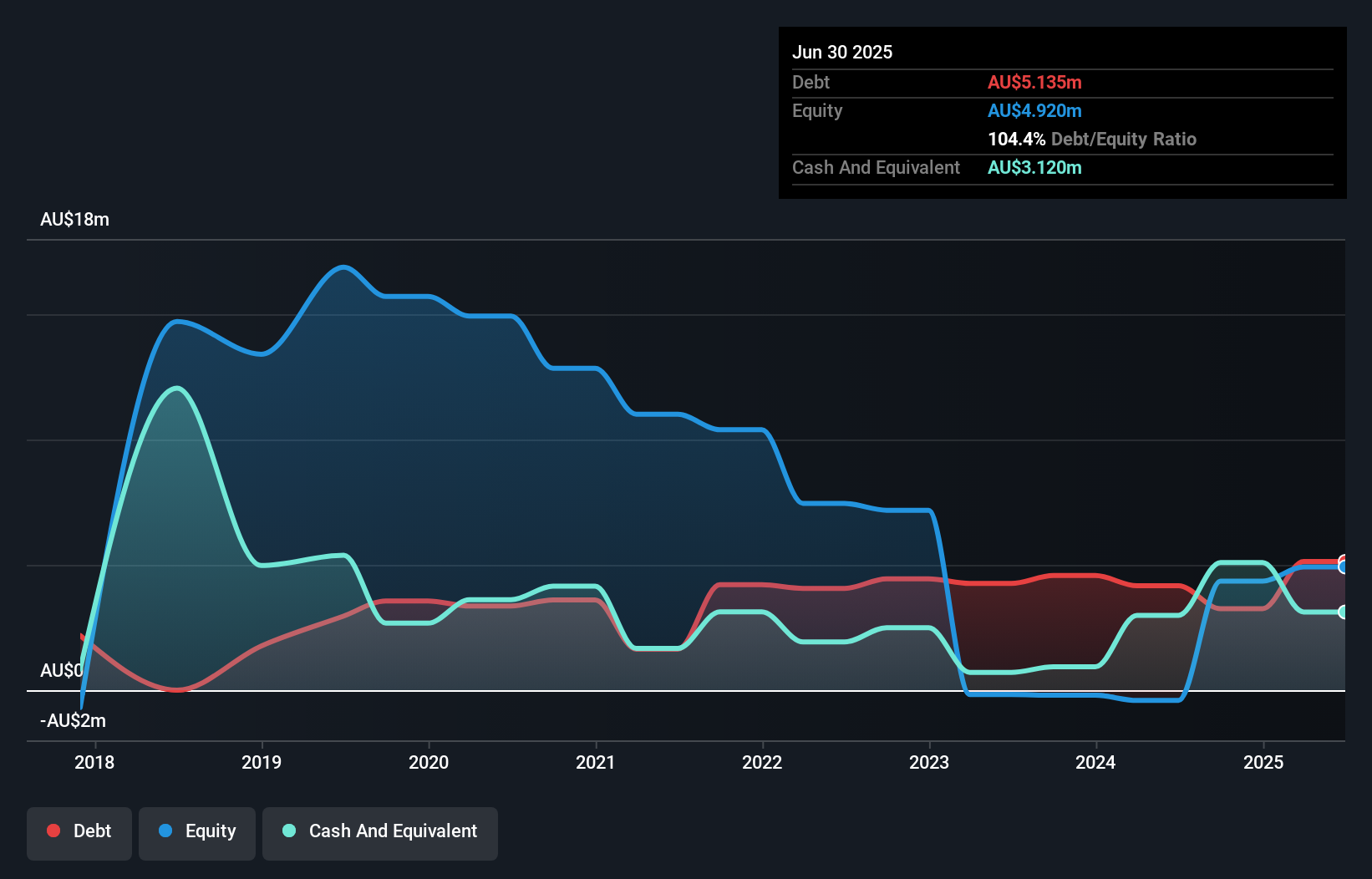Select the 2021 x-axis label
Viewport: 1372px width, 879px height.
596,762
